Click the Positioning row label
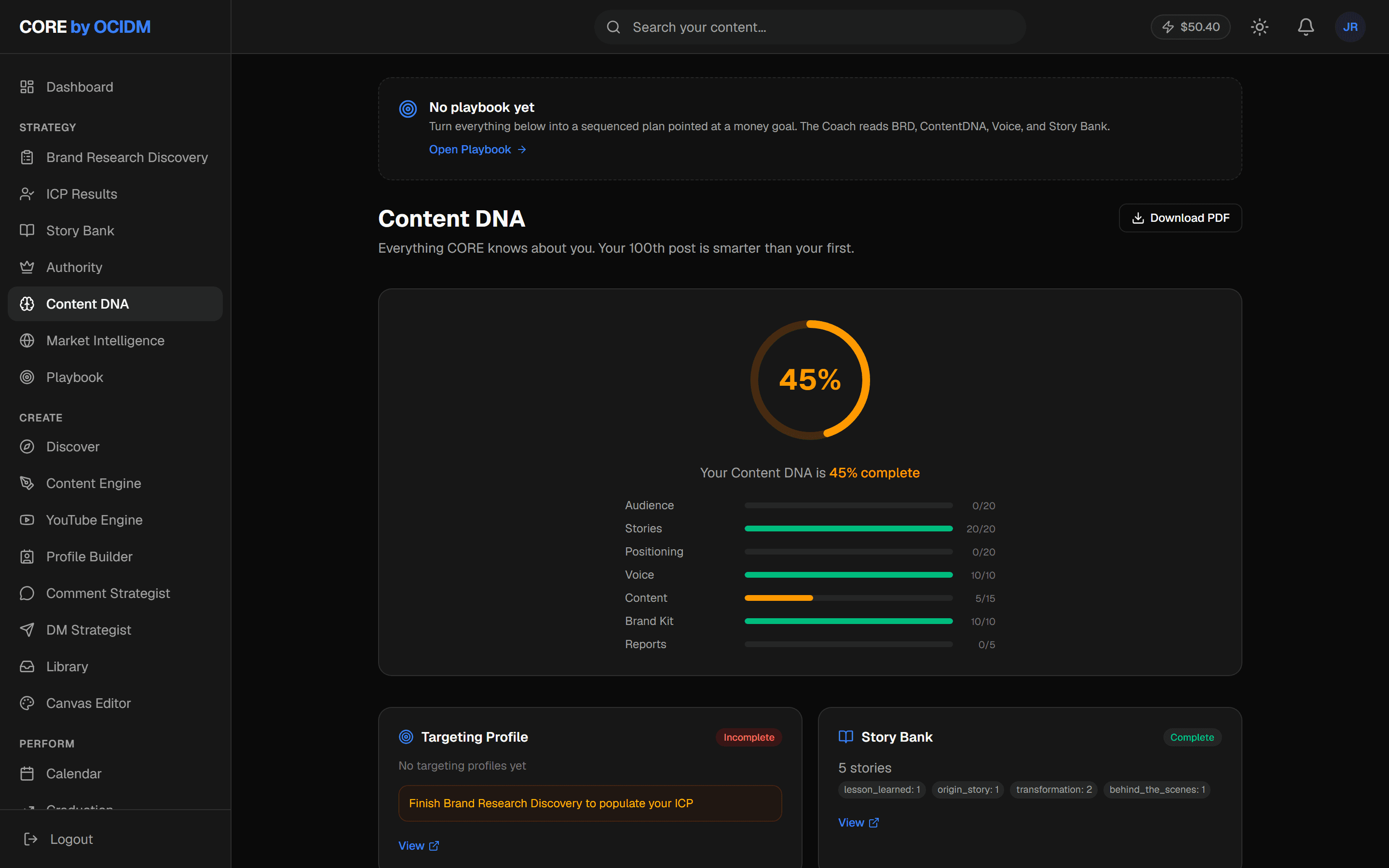The height and width of the screenshot is (868, 1389). [654, 552]
